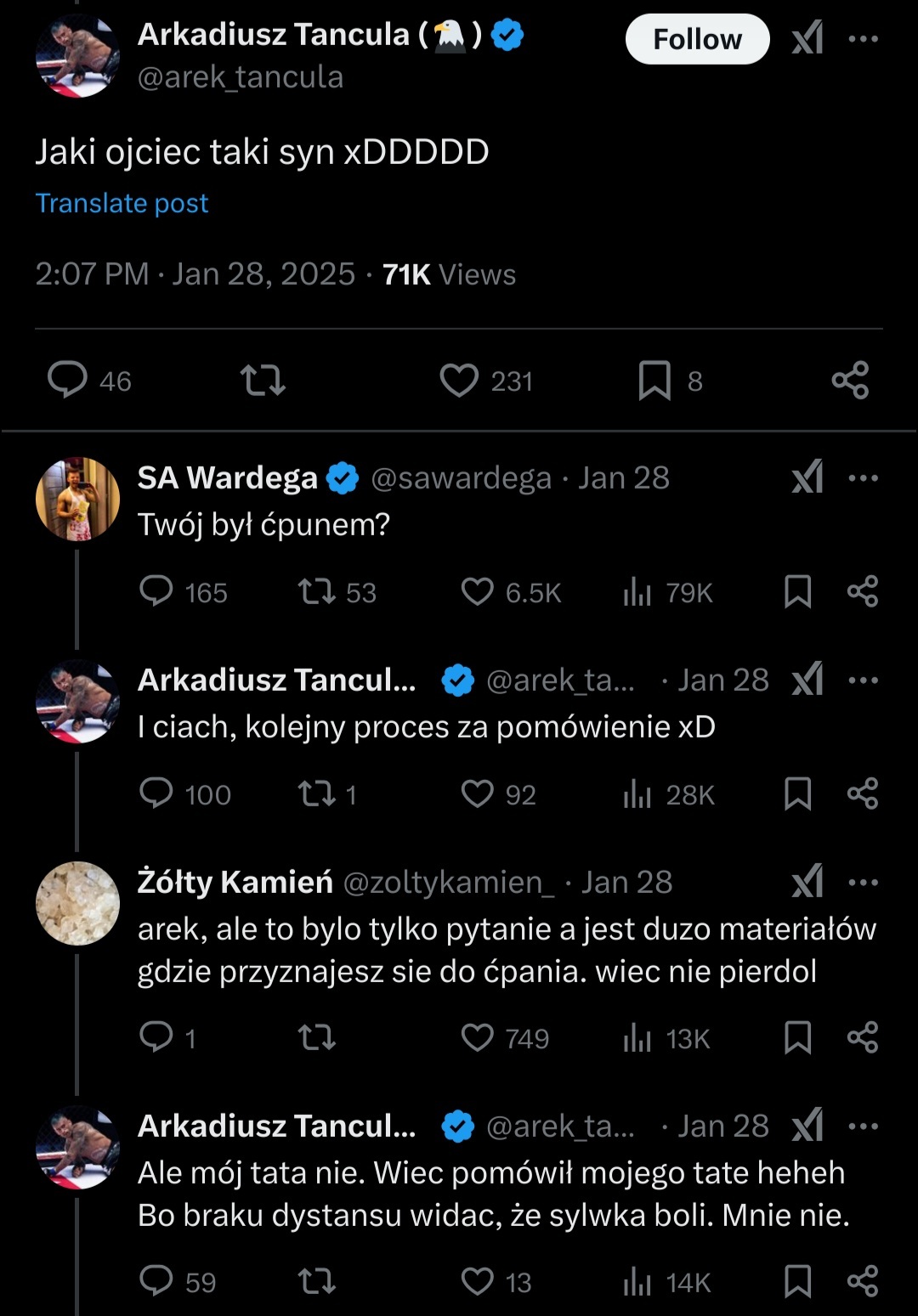Open Grok icon on SA Wardega's reply
The image size is (918, 1316).
point(807,477)
